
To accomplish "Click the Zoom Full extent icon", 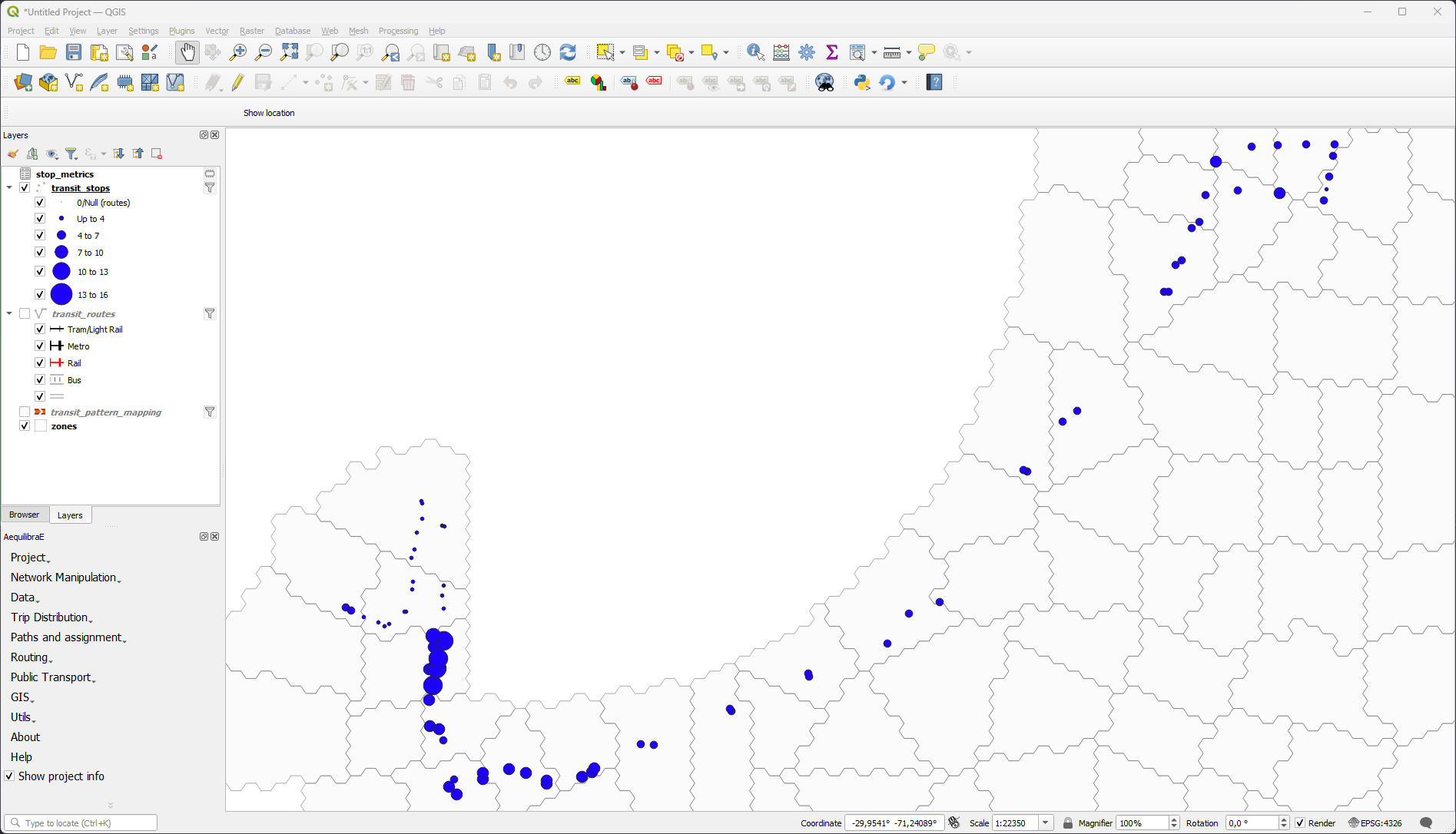I will [x=289, y=52].
